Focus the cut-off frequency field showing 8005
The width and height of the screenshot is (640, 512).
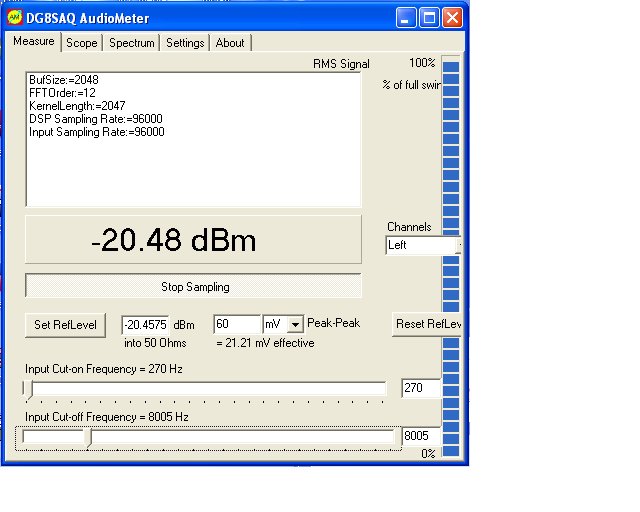[x=420, y=437]
